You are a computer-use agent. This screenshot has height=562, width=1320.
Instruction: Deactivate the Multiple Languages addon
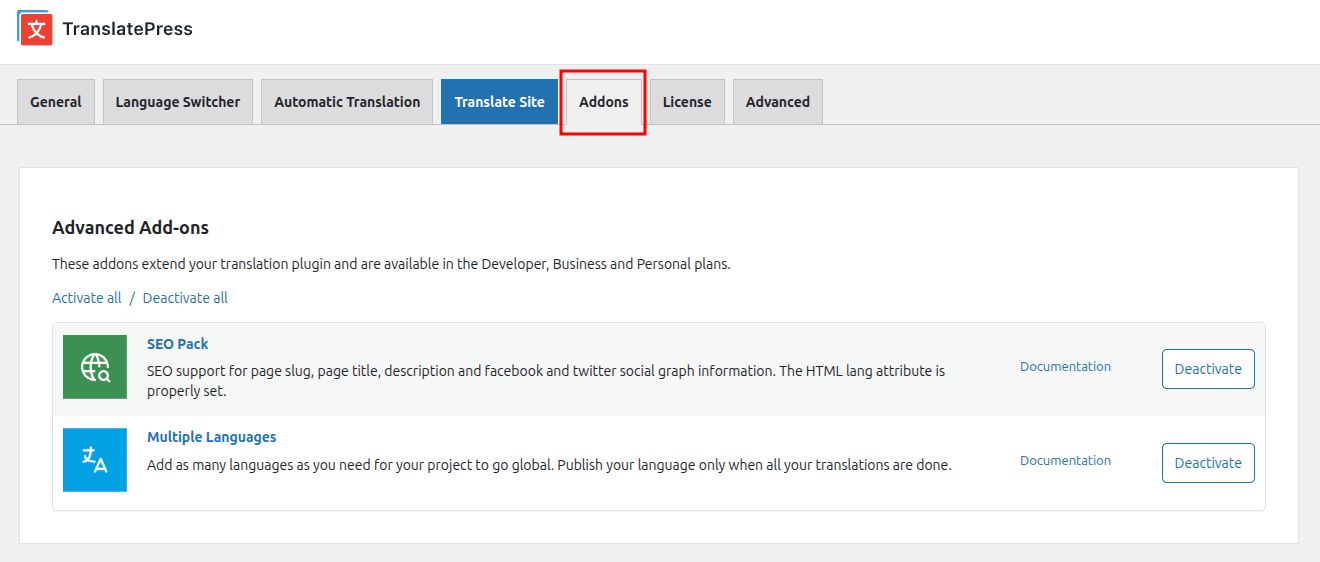[x=1208, y=463]
